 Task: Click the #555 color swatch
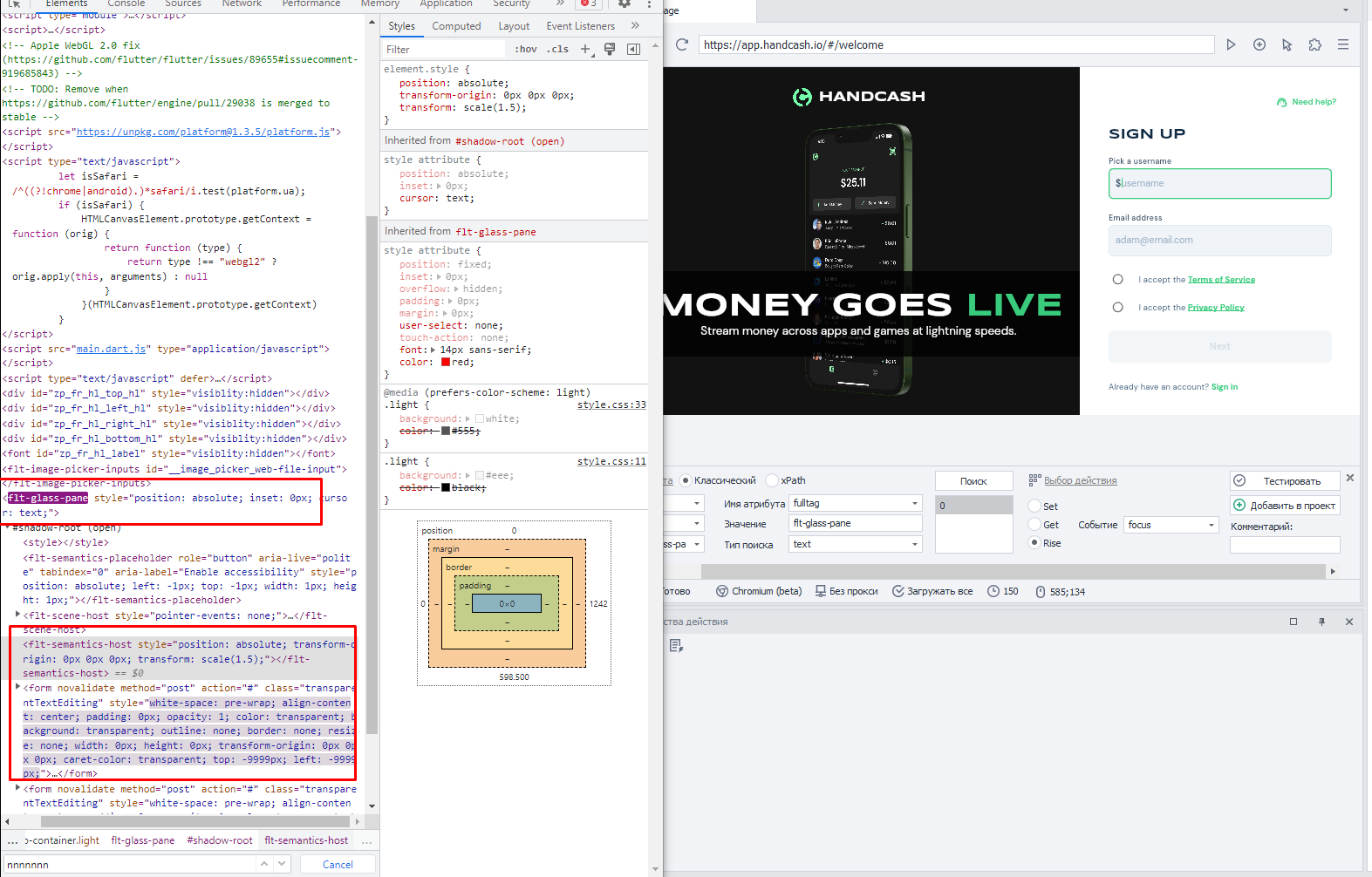(446, 431)
